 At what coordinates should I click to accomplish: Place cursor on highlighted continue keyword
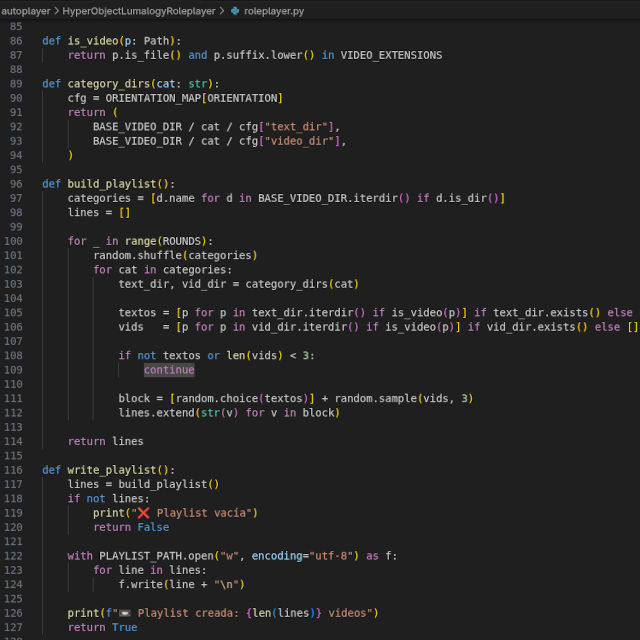[169, 370]
